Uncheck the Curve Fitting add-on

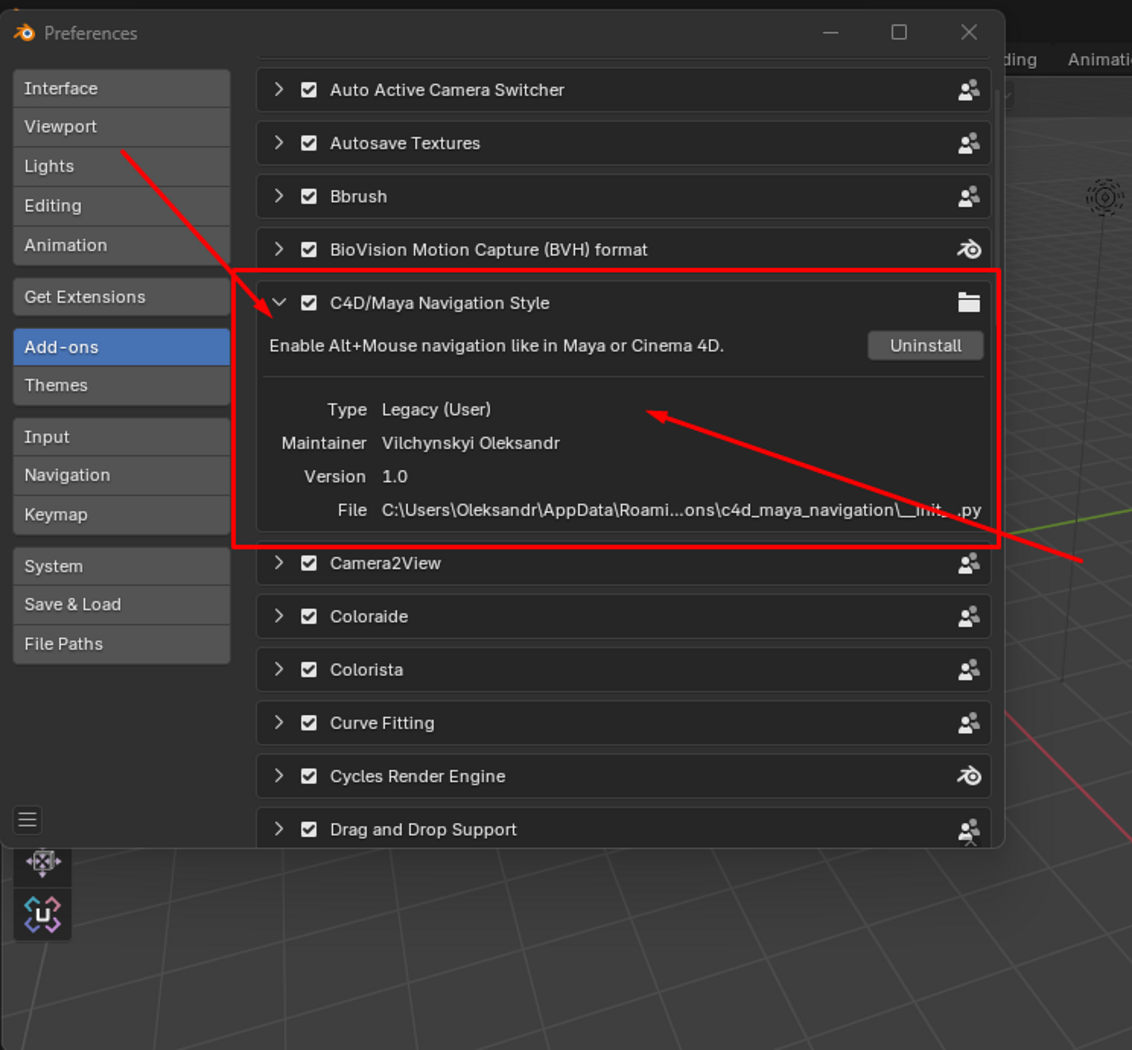point(309,724)
